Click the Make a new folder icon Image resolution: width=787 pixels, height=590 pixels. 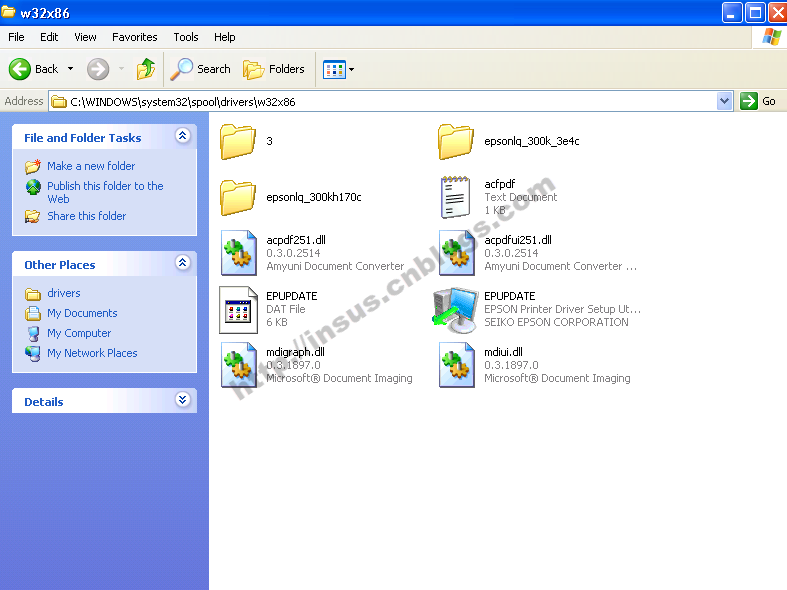click(x=33, y=166)
